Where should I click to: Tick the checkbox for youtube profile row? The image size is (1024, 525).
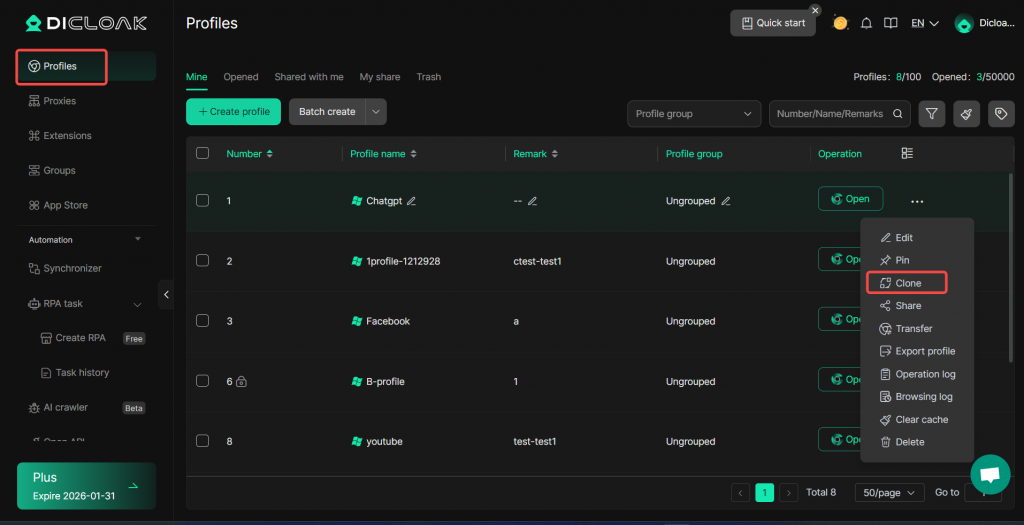[203, 441]
